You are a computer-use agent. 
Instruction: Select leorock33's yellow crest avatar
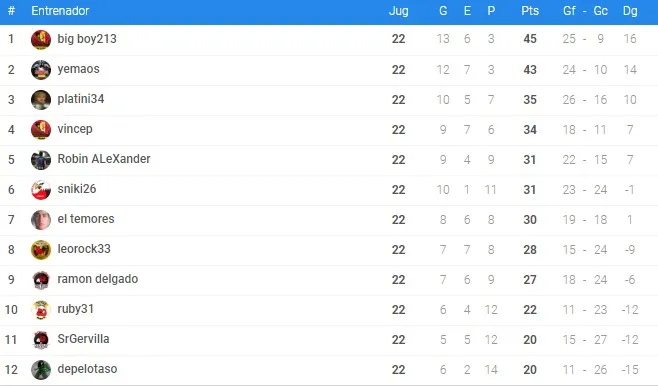click(41, 250)
